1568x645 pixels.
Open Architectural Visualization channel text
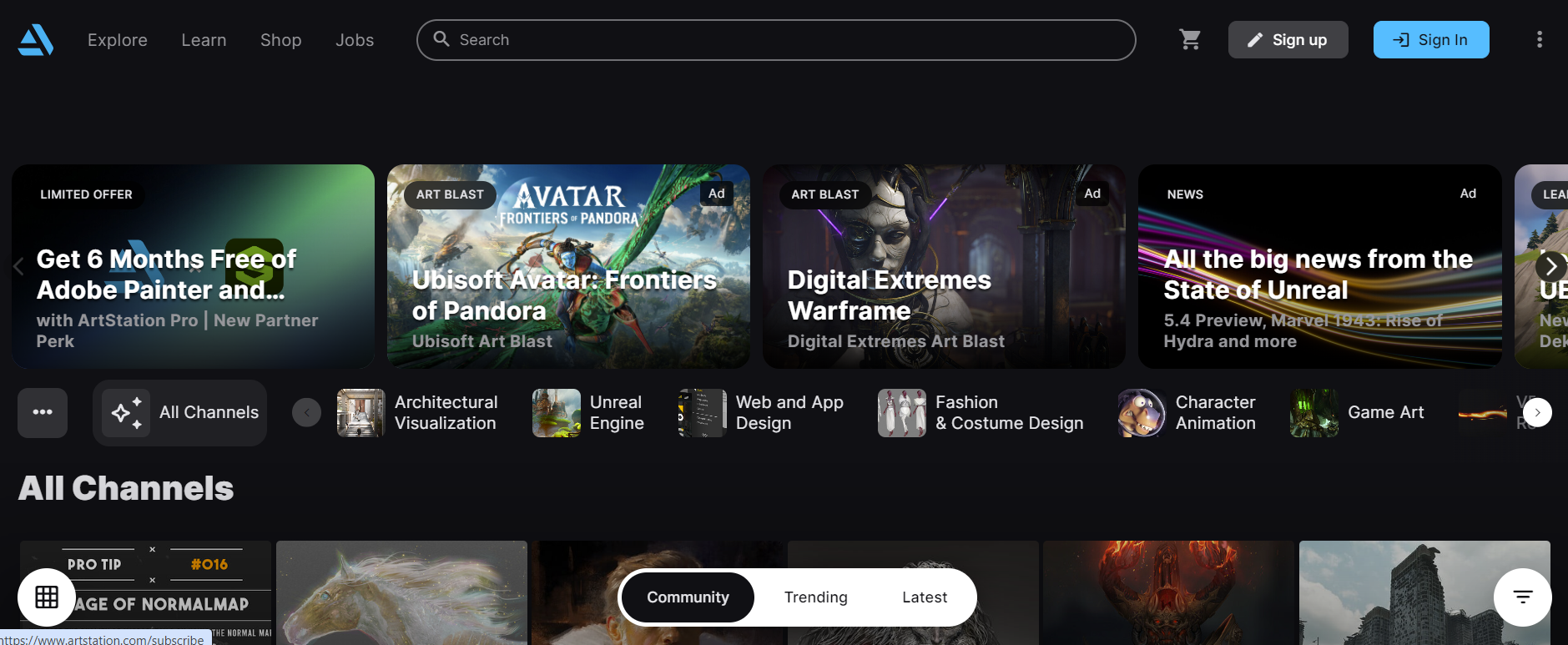(x=446, y=412)
